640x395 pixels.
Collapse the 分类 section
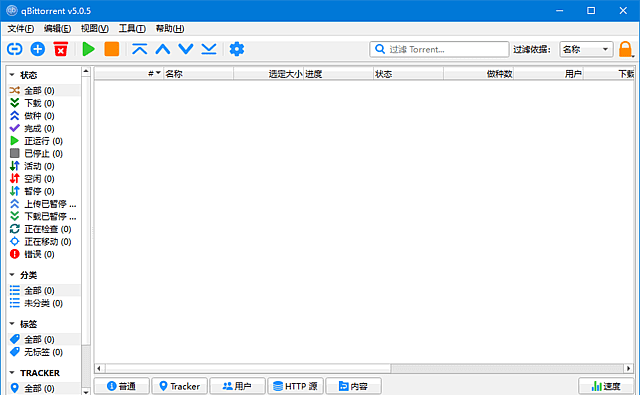click(x=12, y=275)
